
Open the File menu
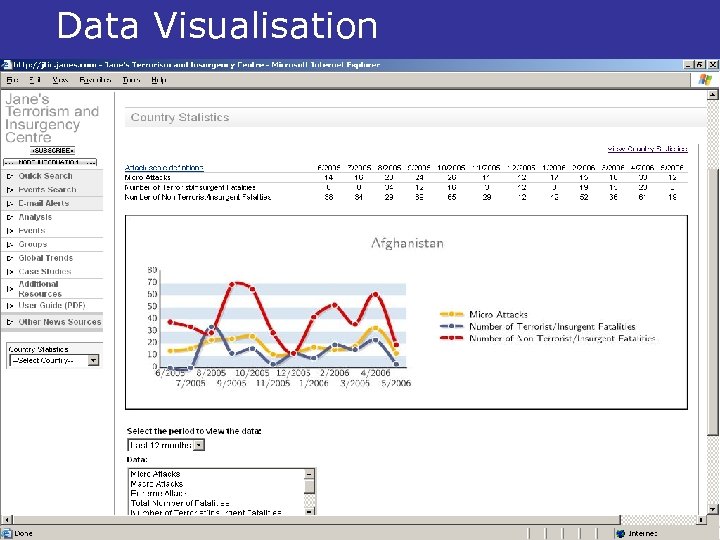[12, 80]
